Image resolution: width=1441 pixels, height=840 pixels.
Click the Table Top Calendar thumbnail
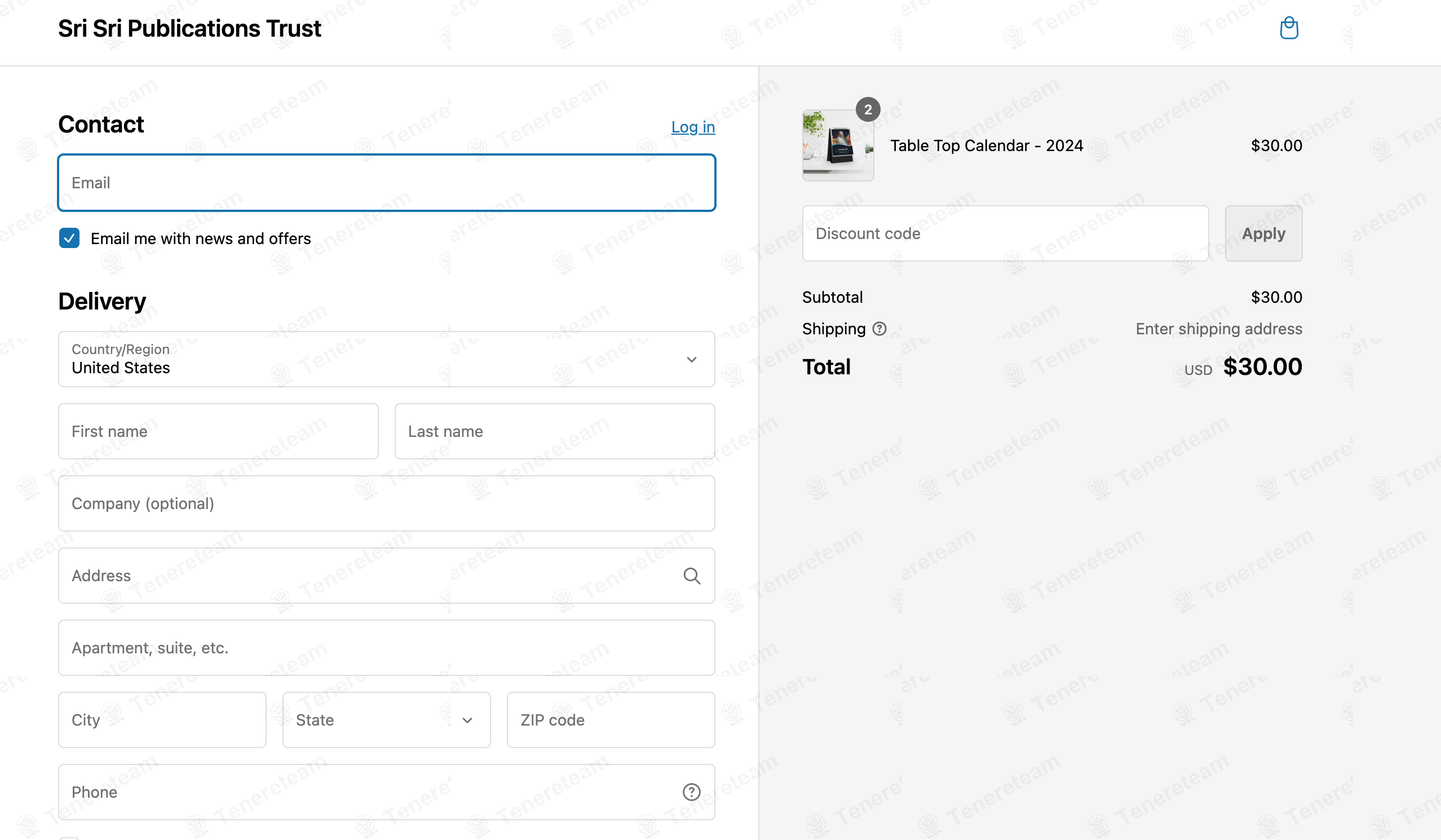pyautogui.click(x=838, y=145)
